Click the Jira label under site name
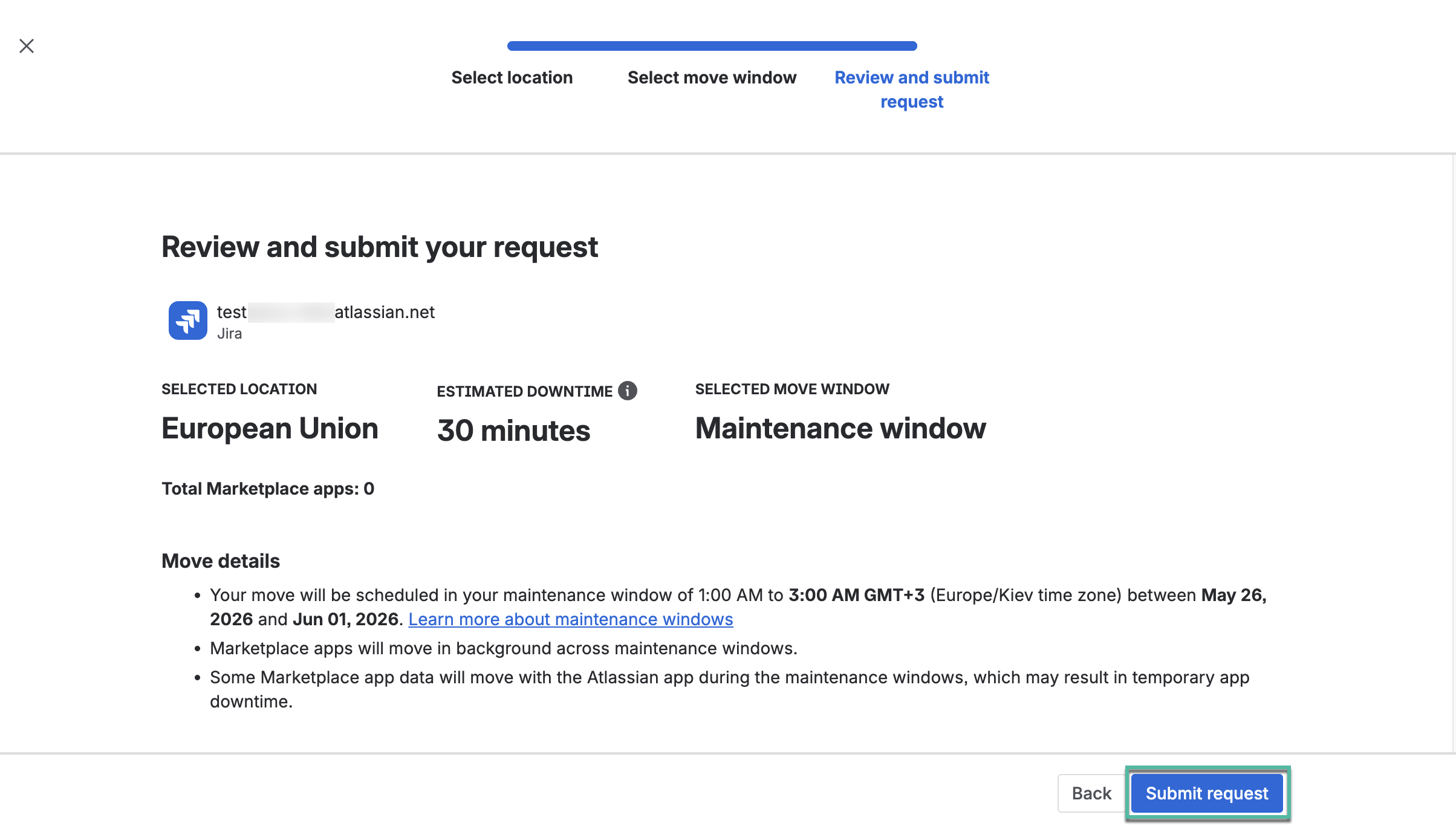The image size is (1456, 826). (230, 334)
